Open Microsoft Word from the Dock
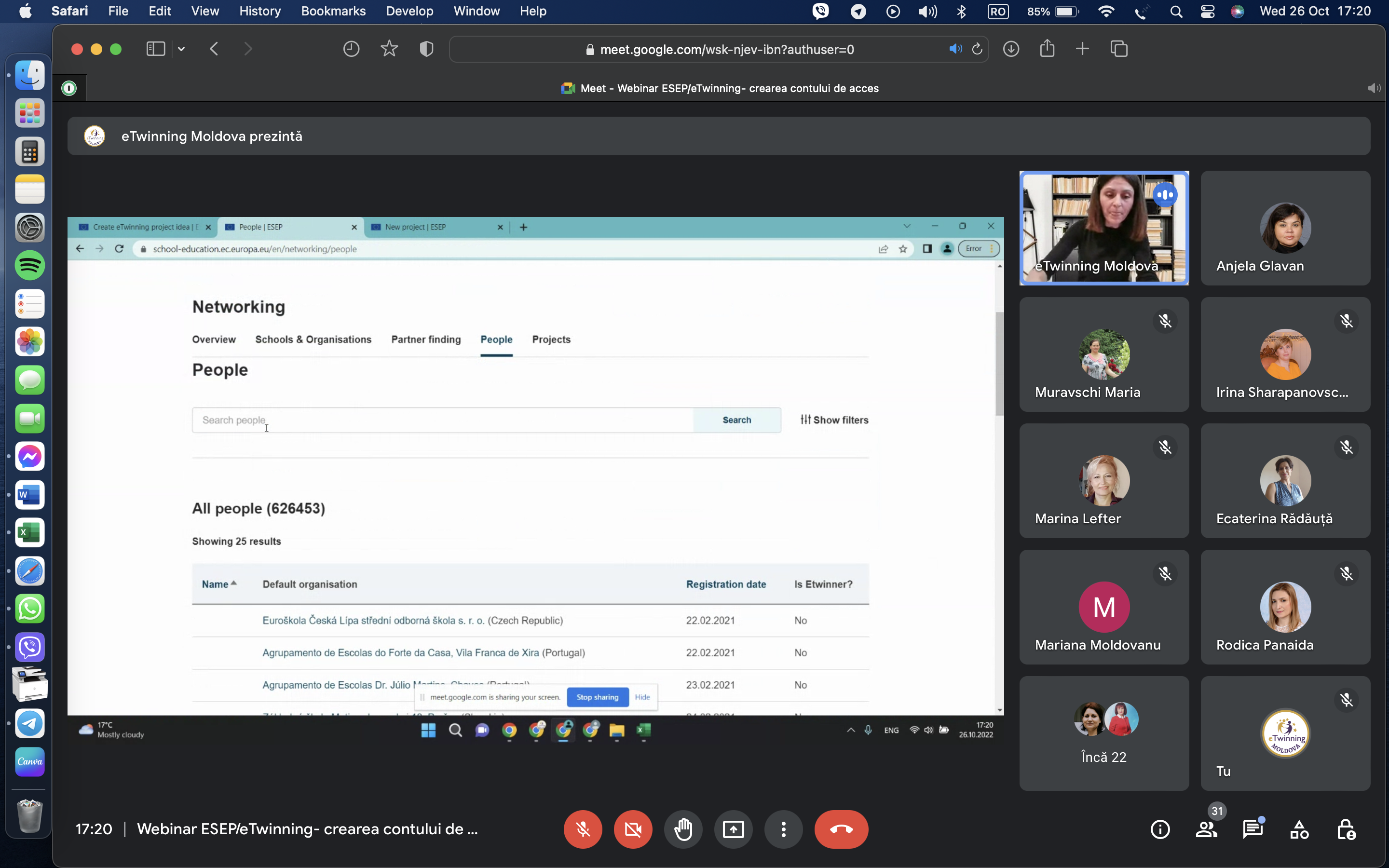This screenshot has height=868, width=1389. (x=30, y=494)
